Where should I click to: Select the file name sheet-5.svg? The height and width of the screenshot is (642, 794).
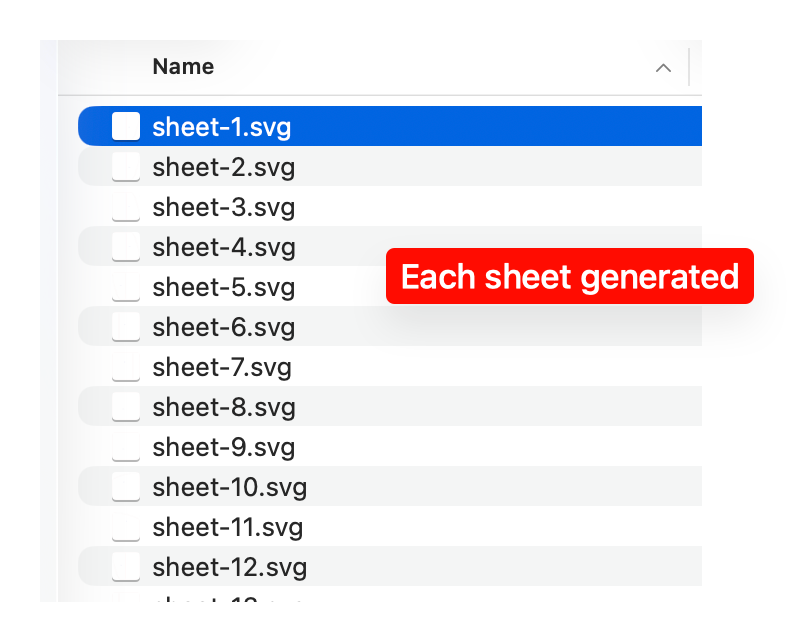(224, 287)
